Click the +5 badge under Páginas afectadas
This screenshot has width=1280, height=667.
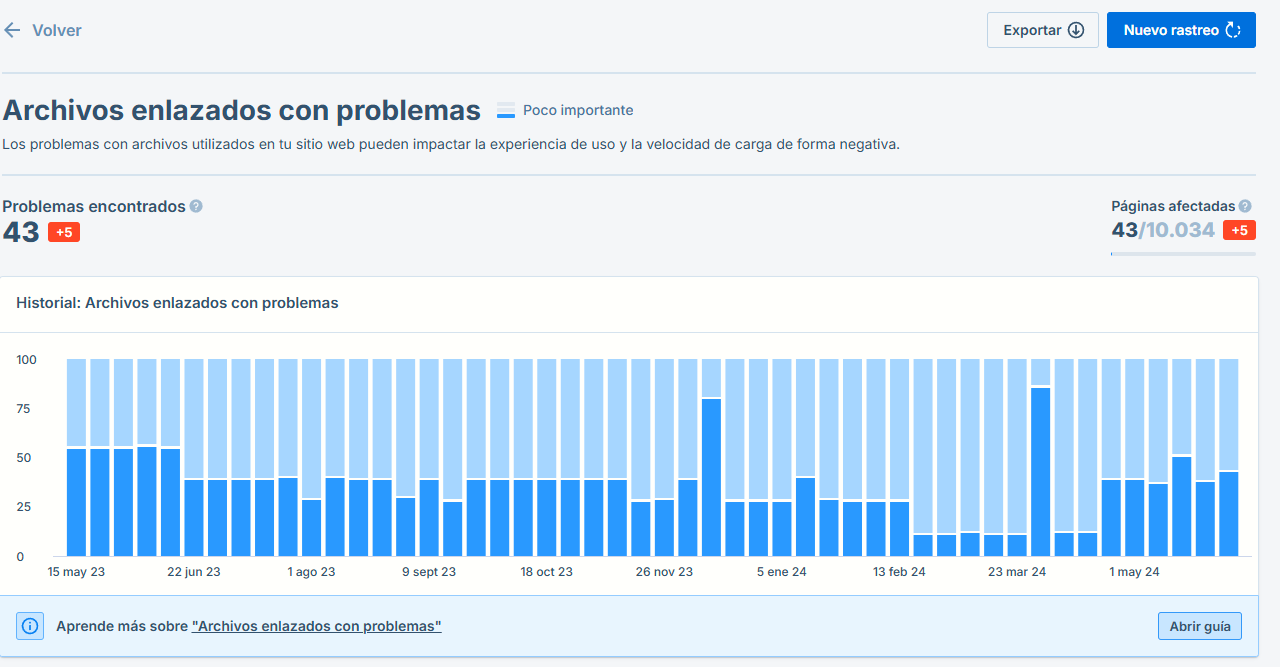click(x=1240, y=229)
